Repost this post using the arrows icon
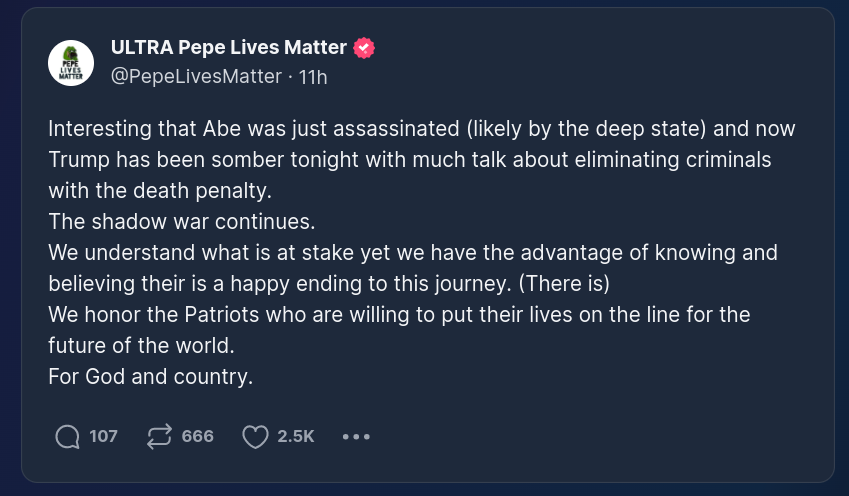Image resolution: width=849 pixels, height=496 pixels. click(159, 436)
